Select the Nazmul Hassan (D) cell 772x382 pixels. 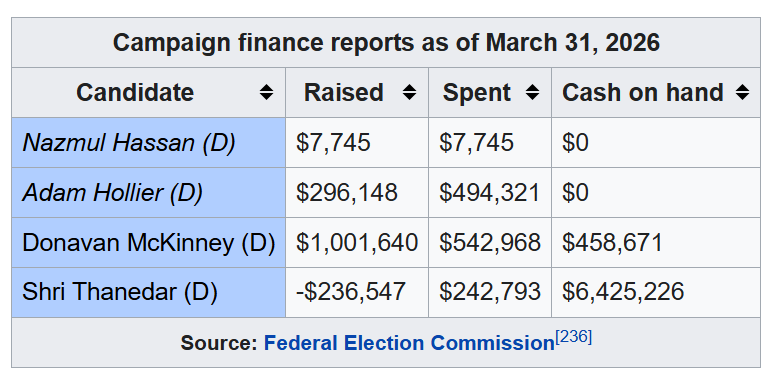(149, 143)
